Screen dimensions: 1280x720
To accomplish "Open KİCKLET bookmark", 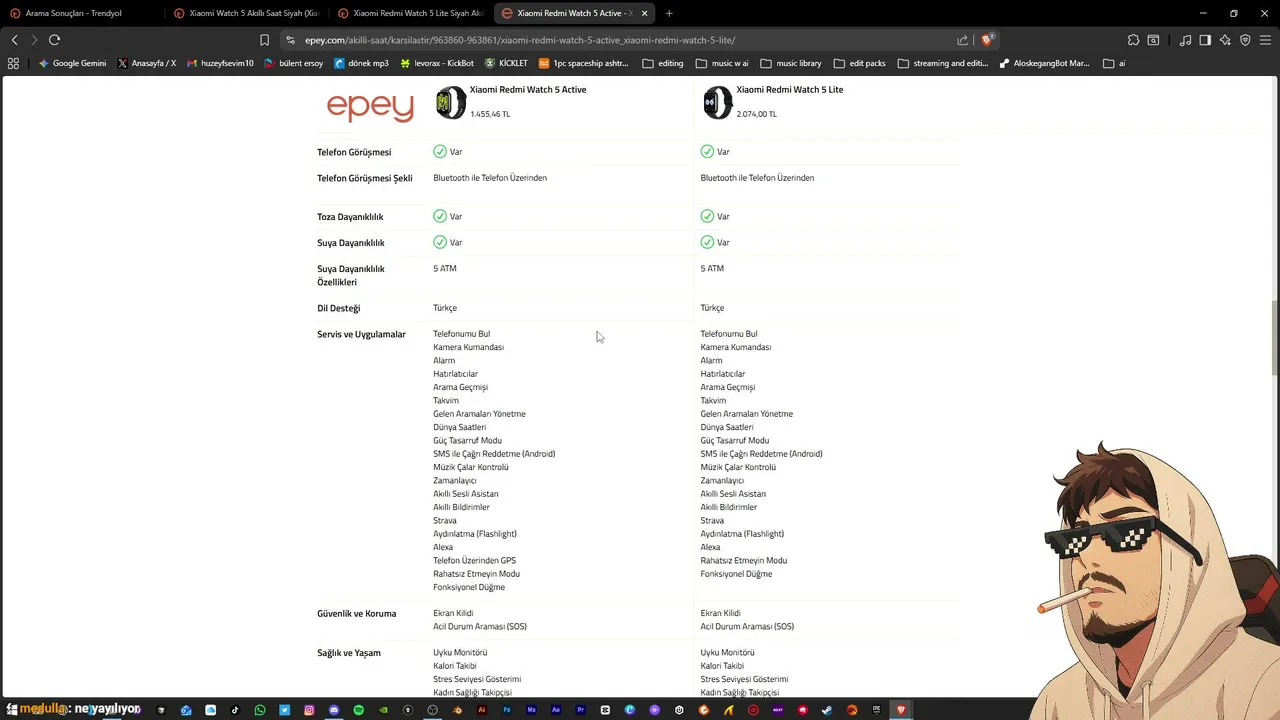I will [506, 63].
